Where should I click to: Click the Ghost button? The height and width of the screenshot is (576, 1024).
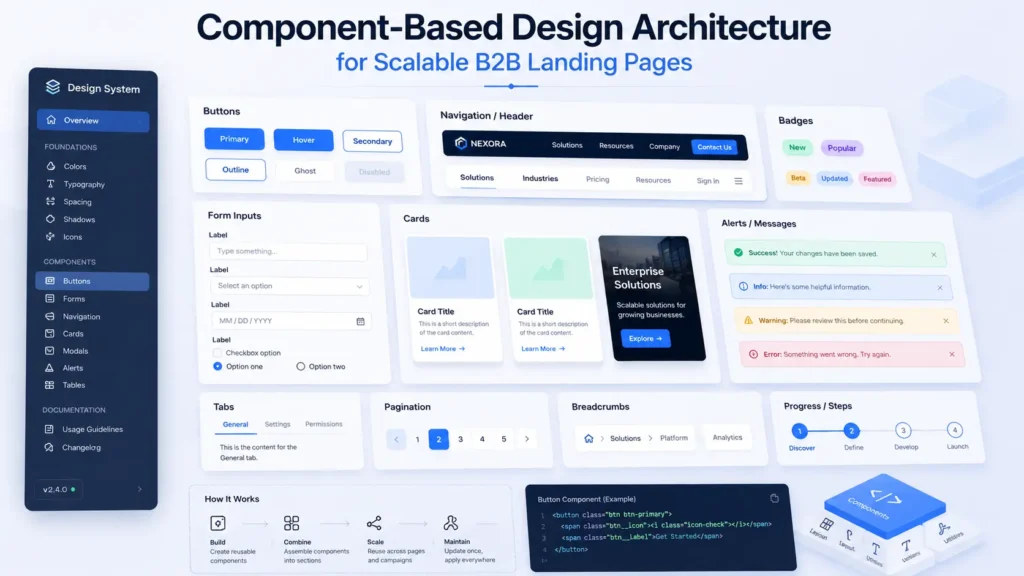click(x=305, y=171)
